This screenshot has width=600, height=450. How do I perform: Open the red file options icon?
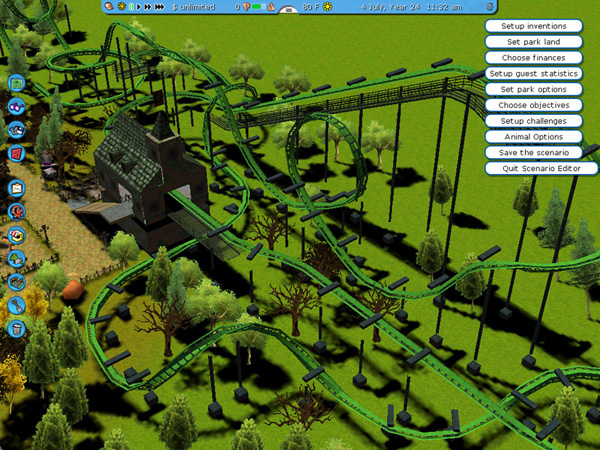(x=16, y=153)
